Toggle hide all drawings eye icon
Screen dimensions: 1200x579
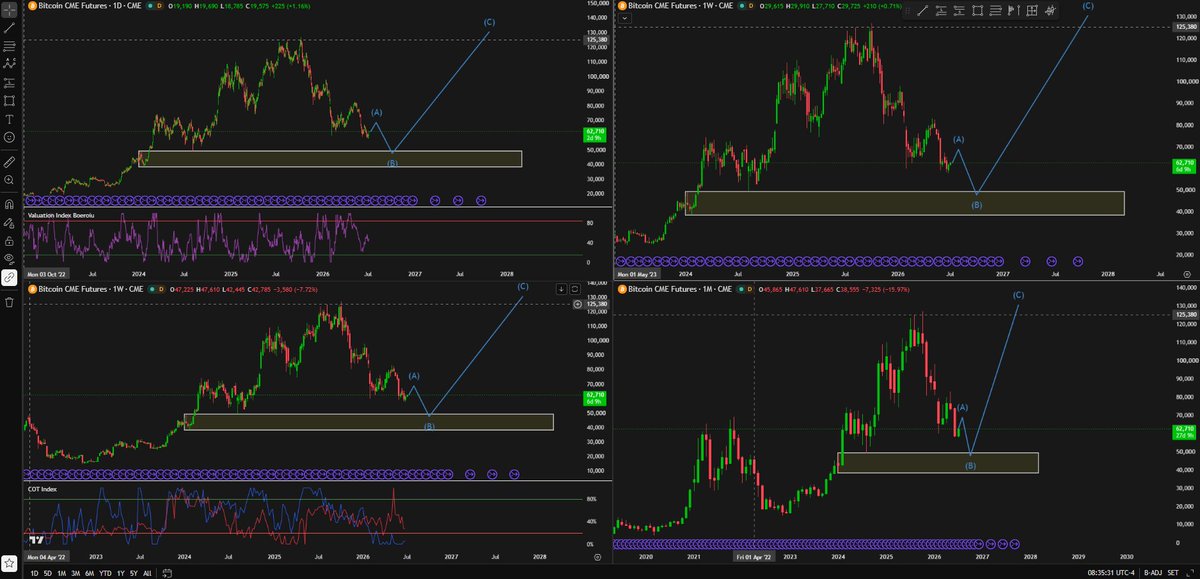coord(9,258)
